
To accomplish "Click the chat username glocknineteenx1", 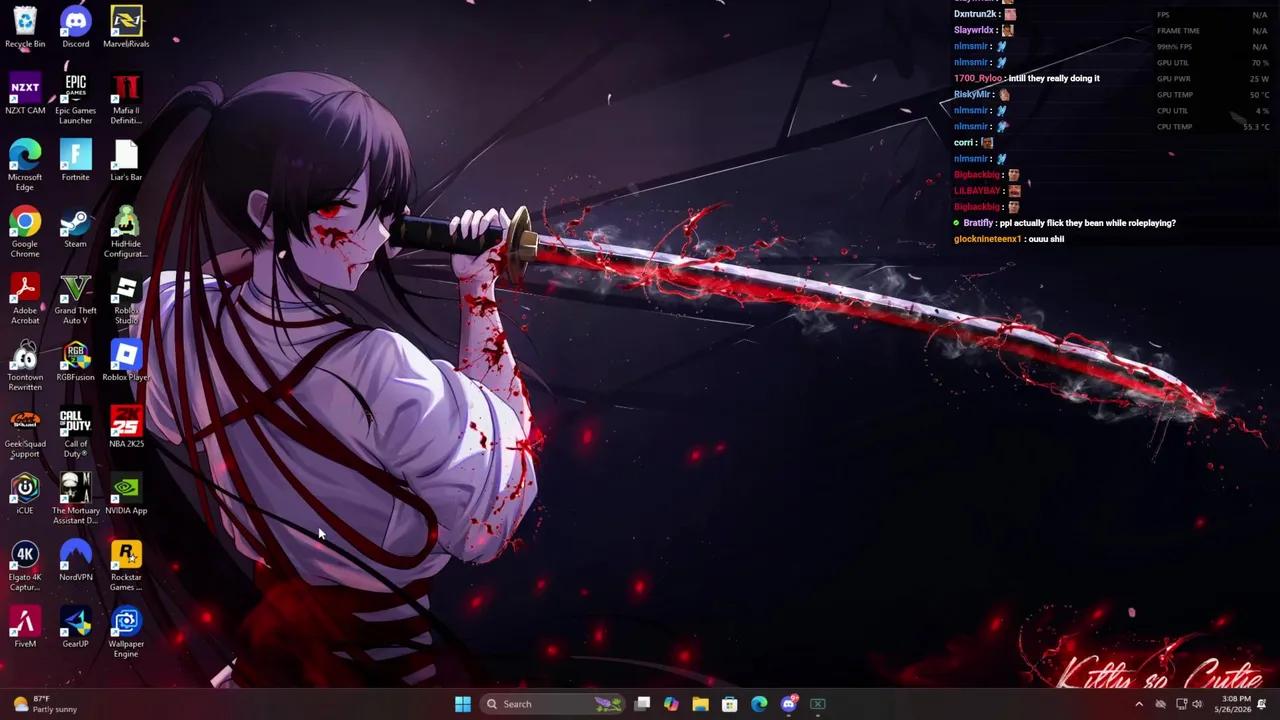I will tap(987, 239).
